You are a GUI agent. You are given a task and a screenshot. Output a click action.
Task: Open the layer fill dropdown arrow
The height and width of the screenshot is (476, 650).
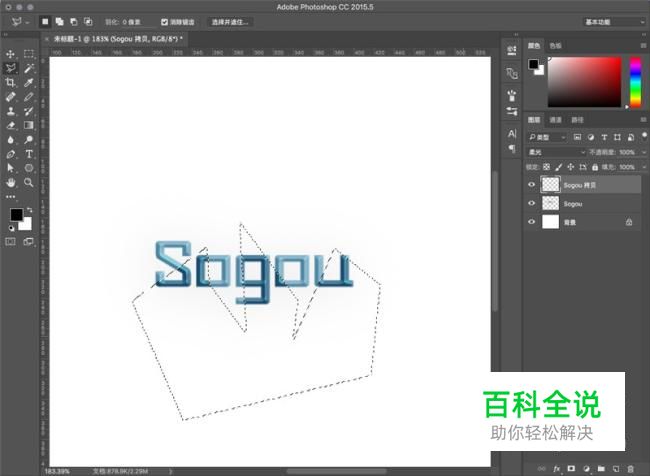(x=643, y=167)
